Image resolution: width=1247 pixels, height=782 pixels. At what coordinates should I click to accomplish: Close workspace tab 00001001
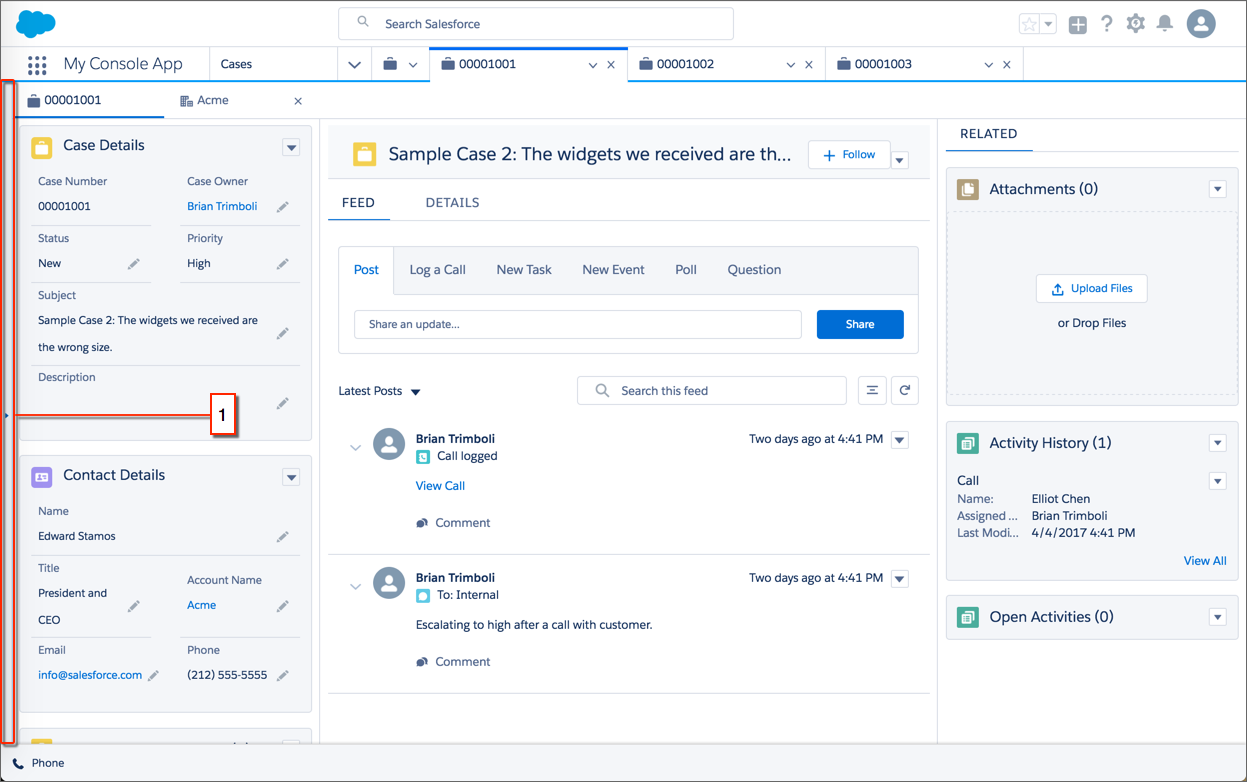pos(611,65)
